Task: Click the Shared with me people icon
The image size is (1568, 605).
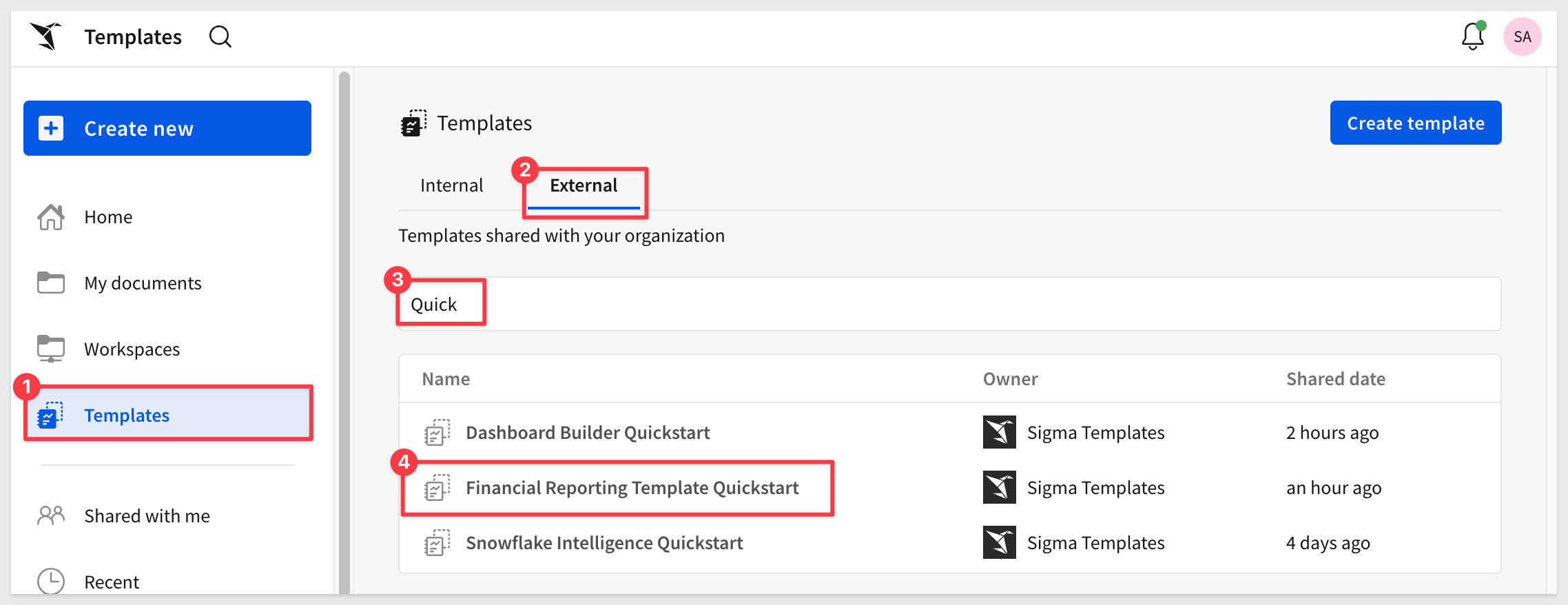Action: coord(51,515)
